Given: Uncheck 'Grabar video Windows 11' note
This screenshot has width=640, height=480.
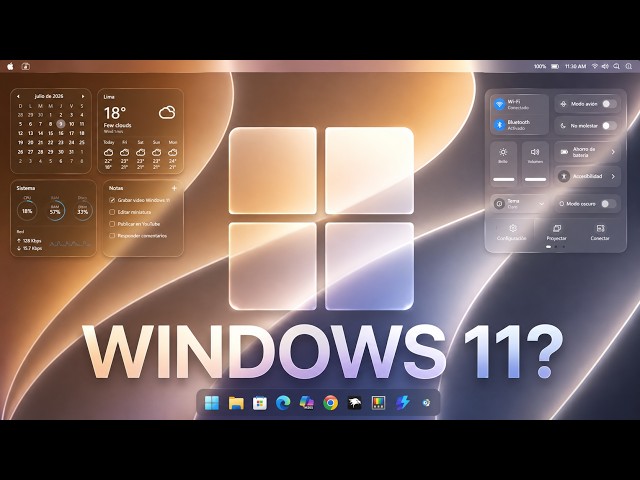Looking at the screenshot, I should coord(112,200).
